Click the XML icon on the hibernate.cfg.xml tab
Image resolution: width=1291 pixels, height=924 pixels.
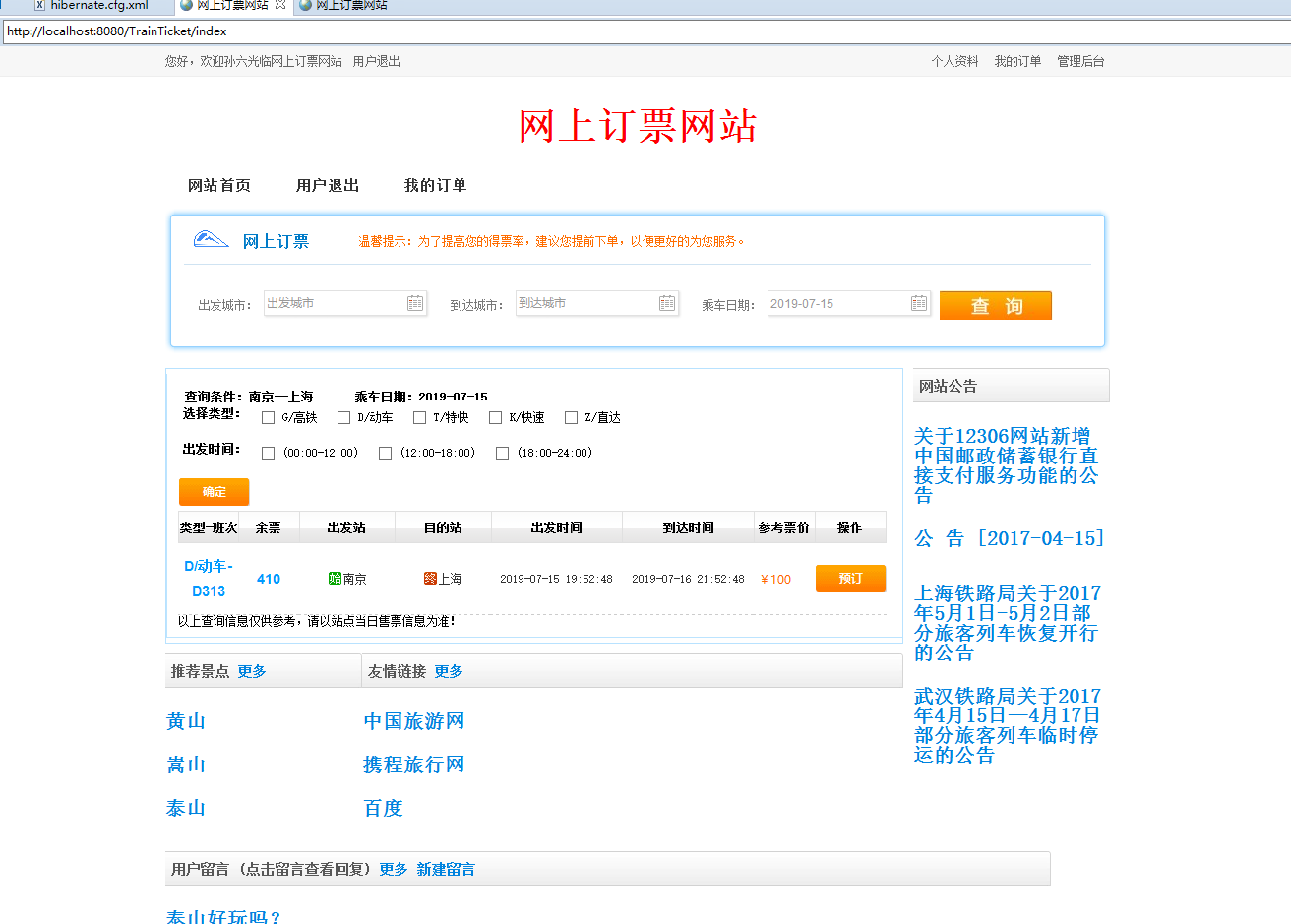pyautogui.click(x=37, y=5)
